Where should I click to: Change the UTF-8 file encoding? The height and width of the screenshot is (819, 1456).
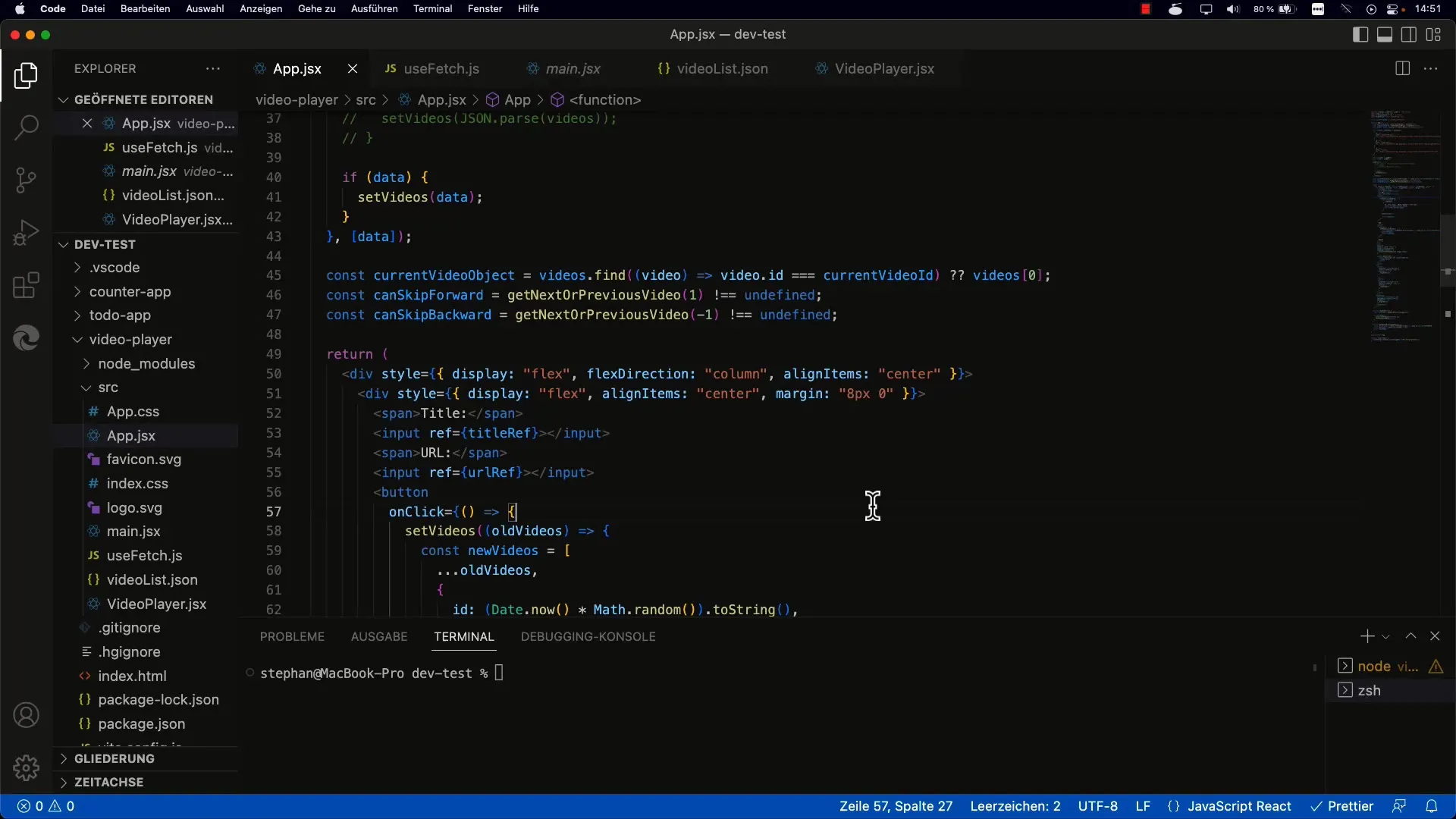pos(1098,806)
